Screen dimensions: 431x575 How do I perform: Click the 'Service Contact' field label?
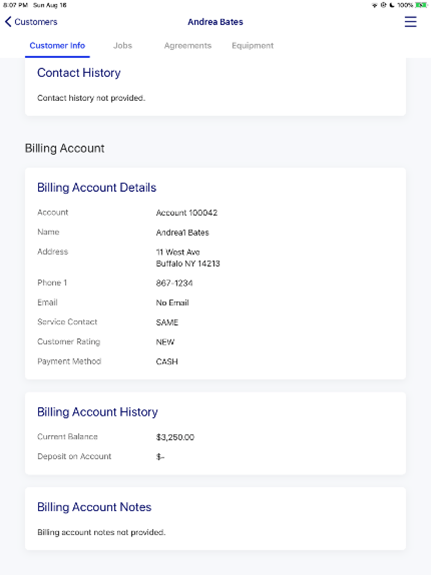coord(67,322)
